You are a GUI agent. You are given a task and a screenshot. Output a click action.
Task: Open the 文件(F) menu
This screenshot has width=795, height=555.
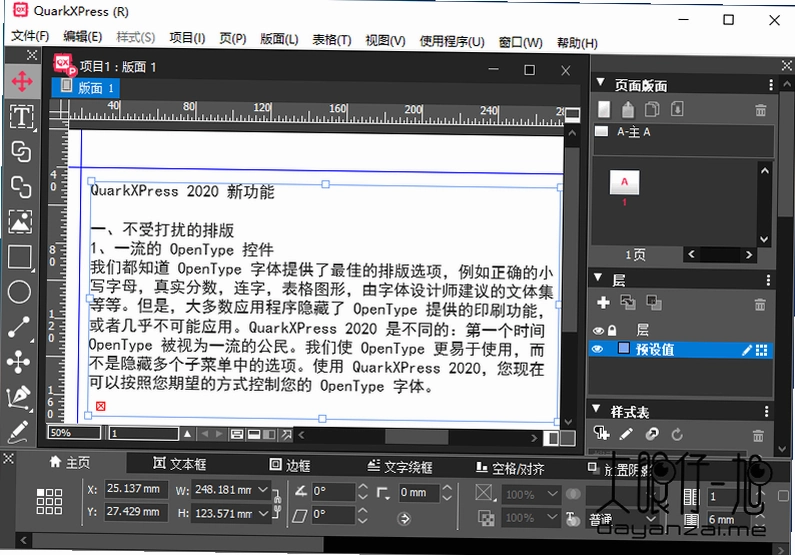click(x=30, y=35)
